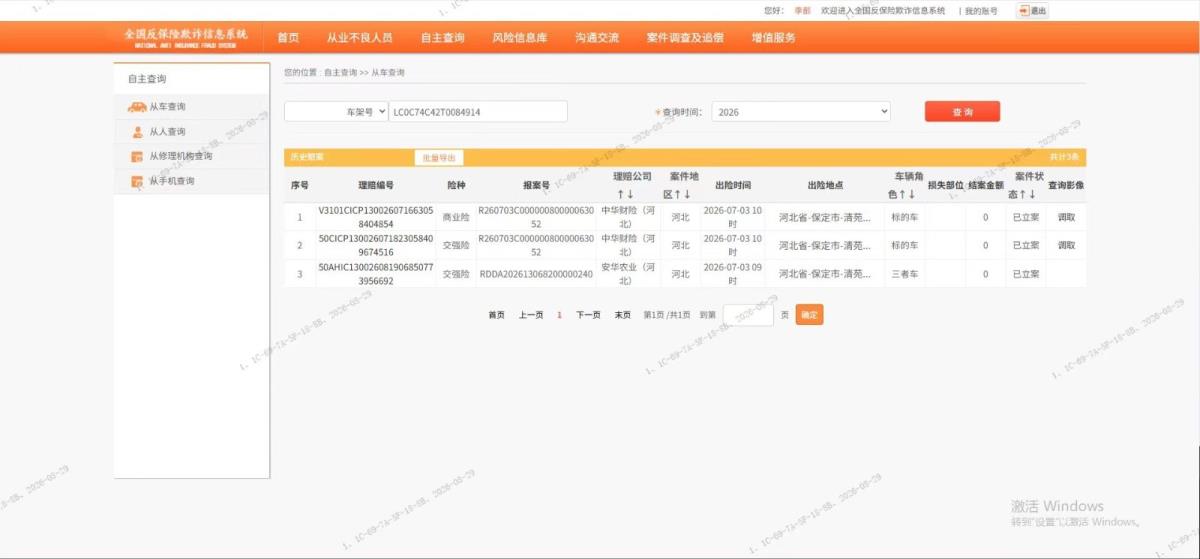
Task: Click 调取 for the 商业险 row
Action: (1066, 217)
